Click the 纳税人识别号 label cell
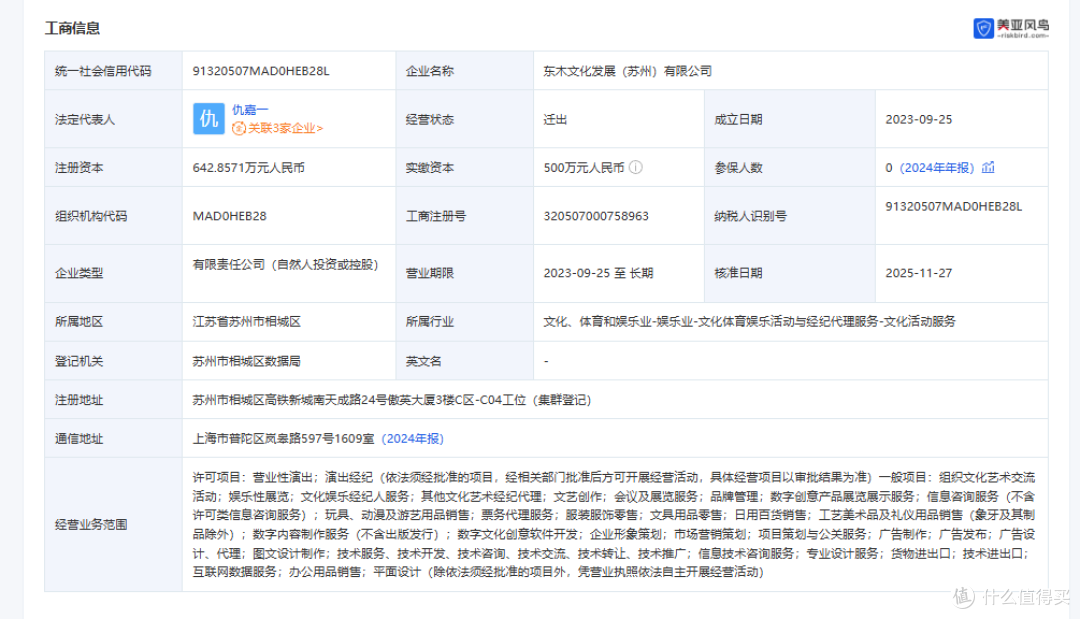The height and width of the screenshot is (619, 1080). click(x=790, y=216)
